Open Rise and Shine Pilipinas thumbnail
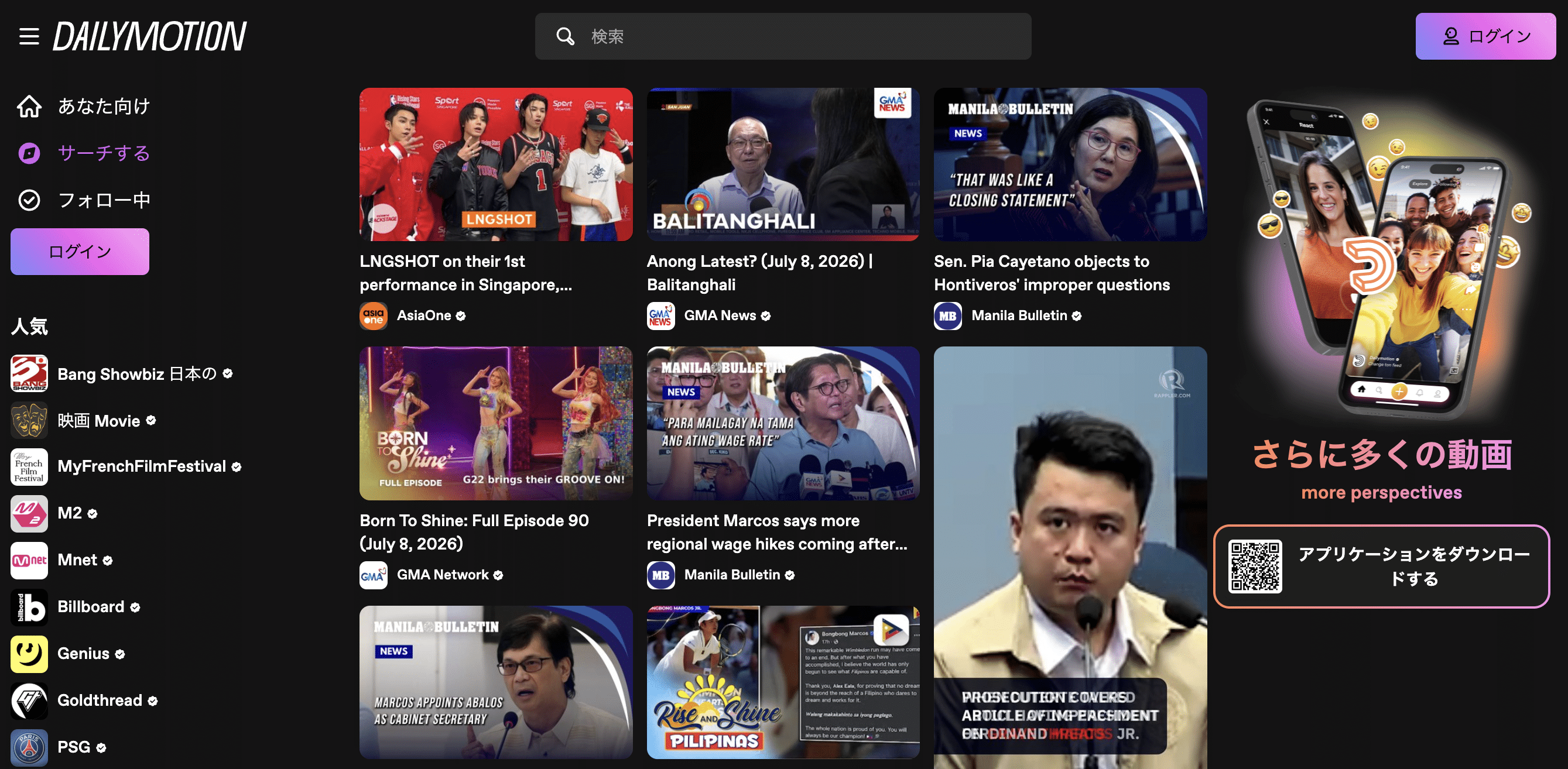Viewport: 1568px width, 769px height. (783, 682)
